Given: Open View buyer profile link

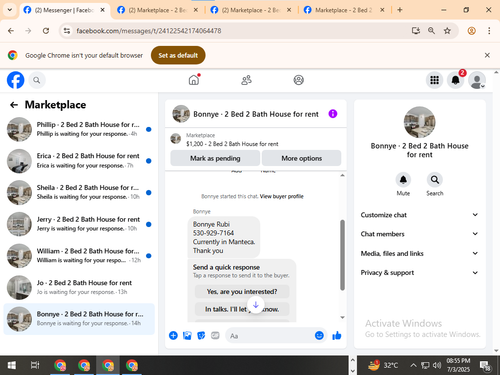Looking at the screenshot, I should point(281,196).
